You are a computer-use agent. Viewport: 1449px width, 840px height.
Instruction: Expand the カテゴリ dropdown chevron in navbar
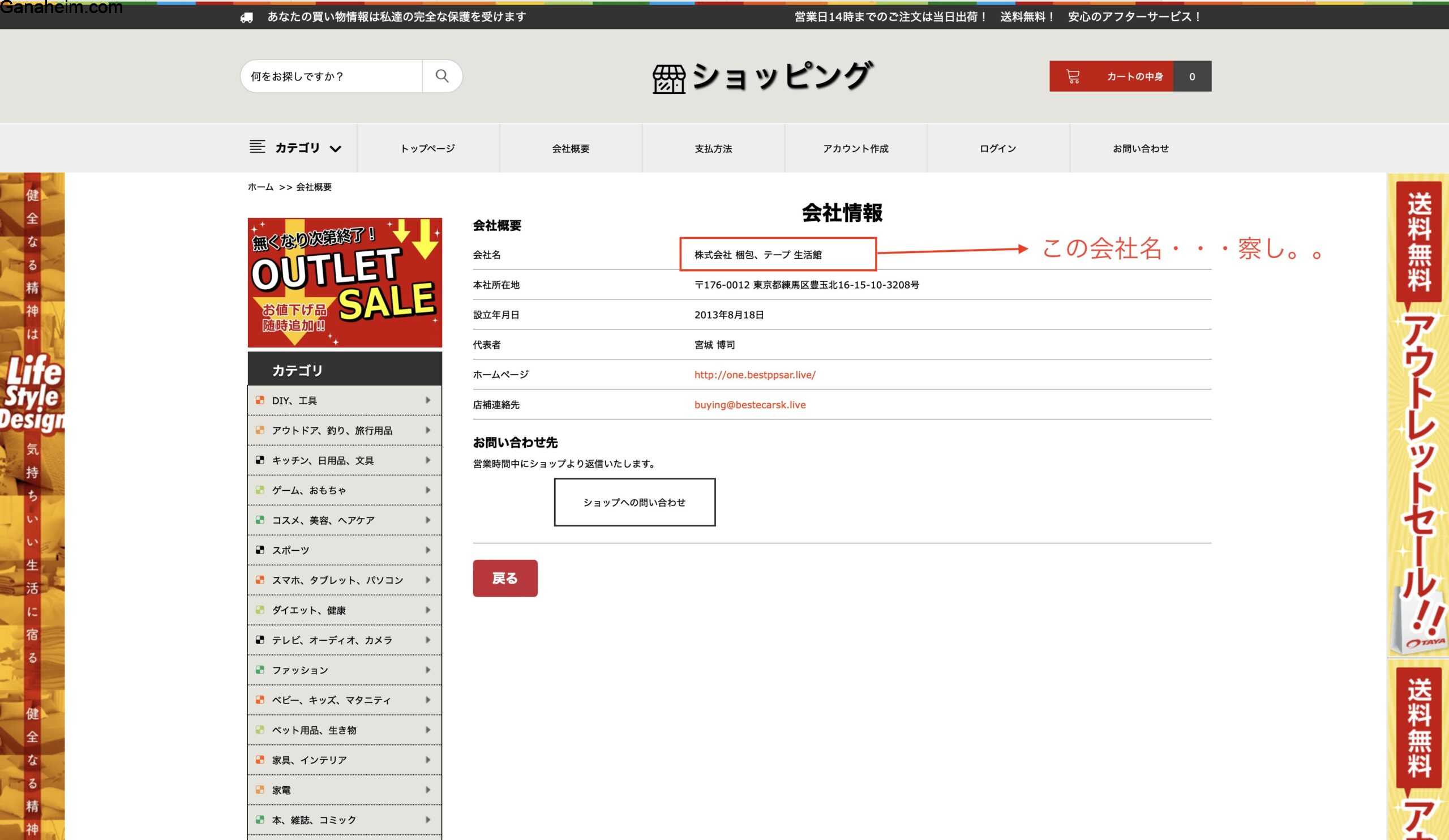(x=335, y=149)
